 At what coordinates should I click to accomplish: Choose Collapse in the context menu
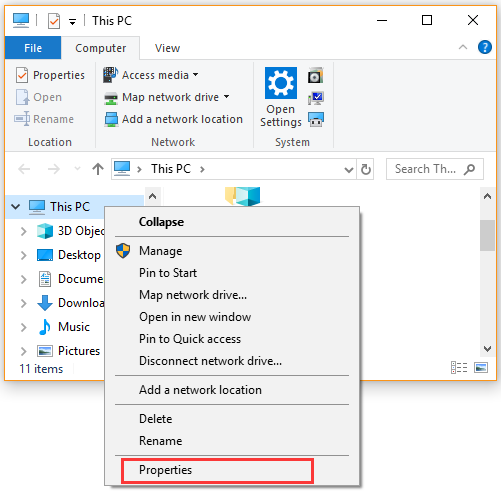pos(232,222)
